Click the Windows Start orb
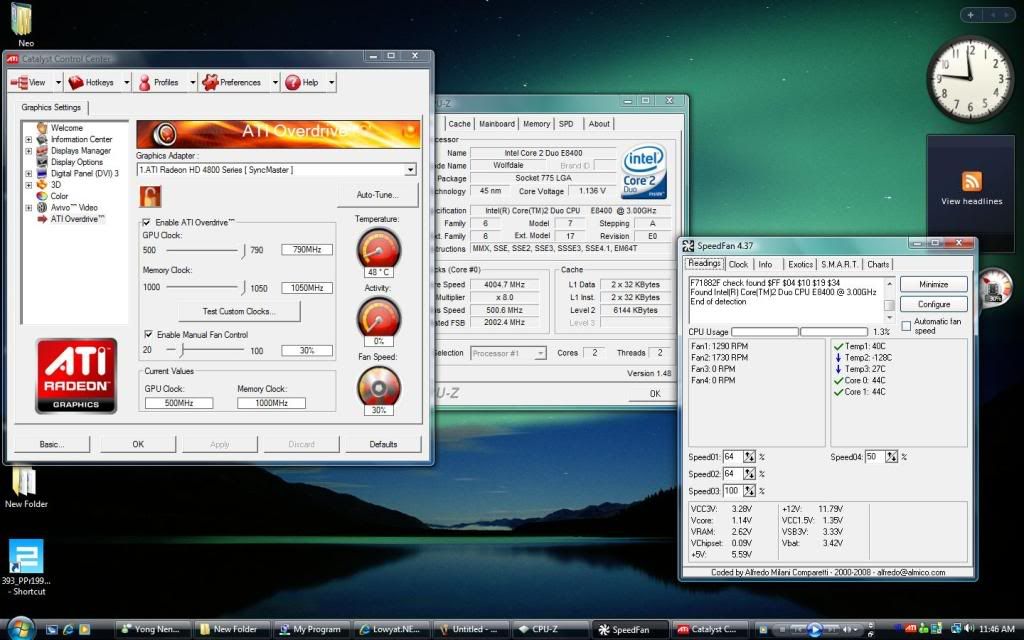 21,628
